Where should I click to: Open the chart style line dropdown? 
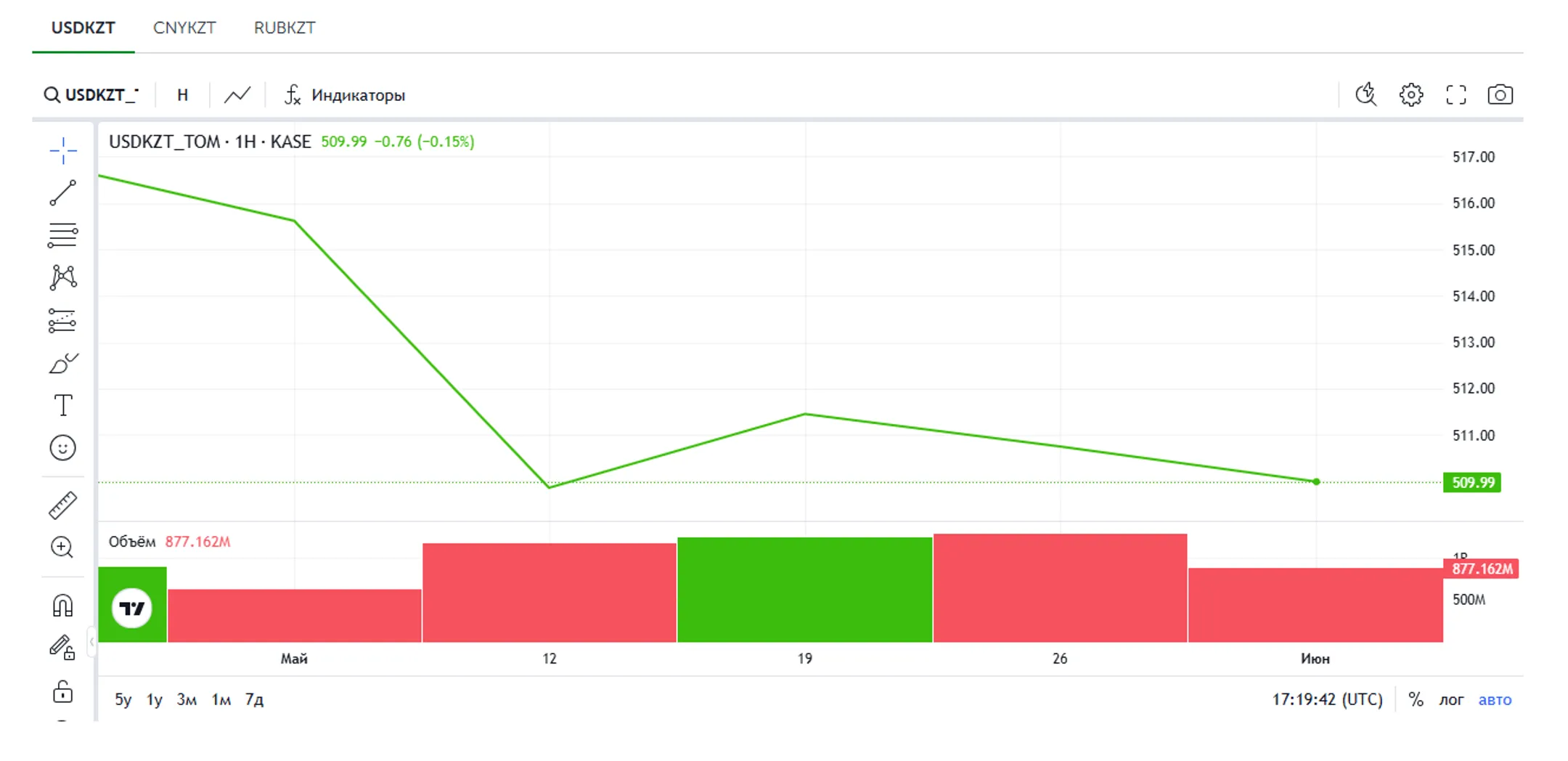pos(237,95)
